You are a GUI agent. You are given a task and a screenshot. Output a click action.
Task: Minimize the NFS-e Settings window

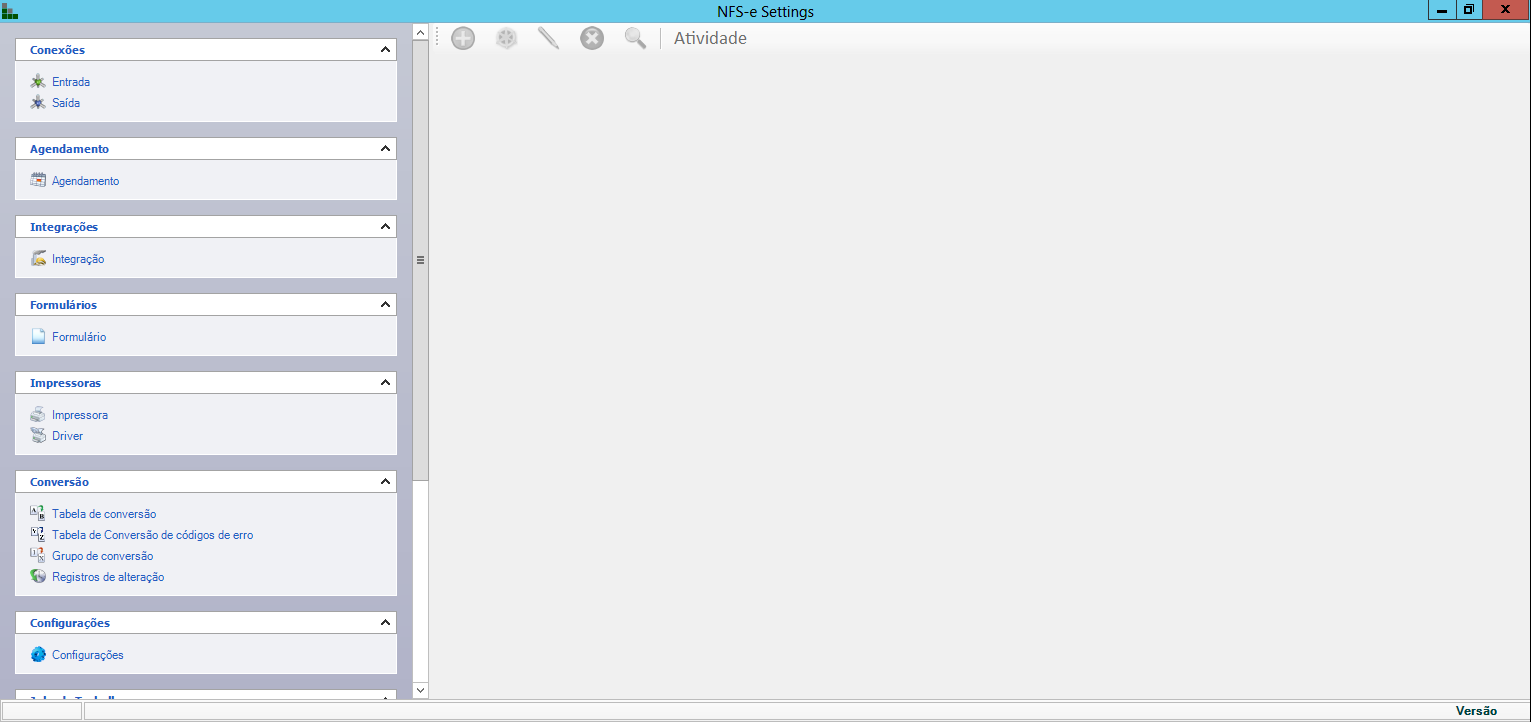pyautogui.click(x=1442, y=10)
